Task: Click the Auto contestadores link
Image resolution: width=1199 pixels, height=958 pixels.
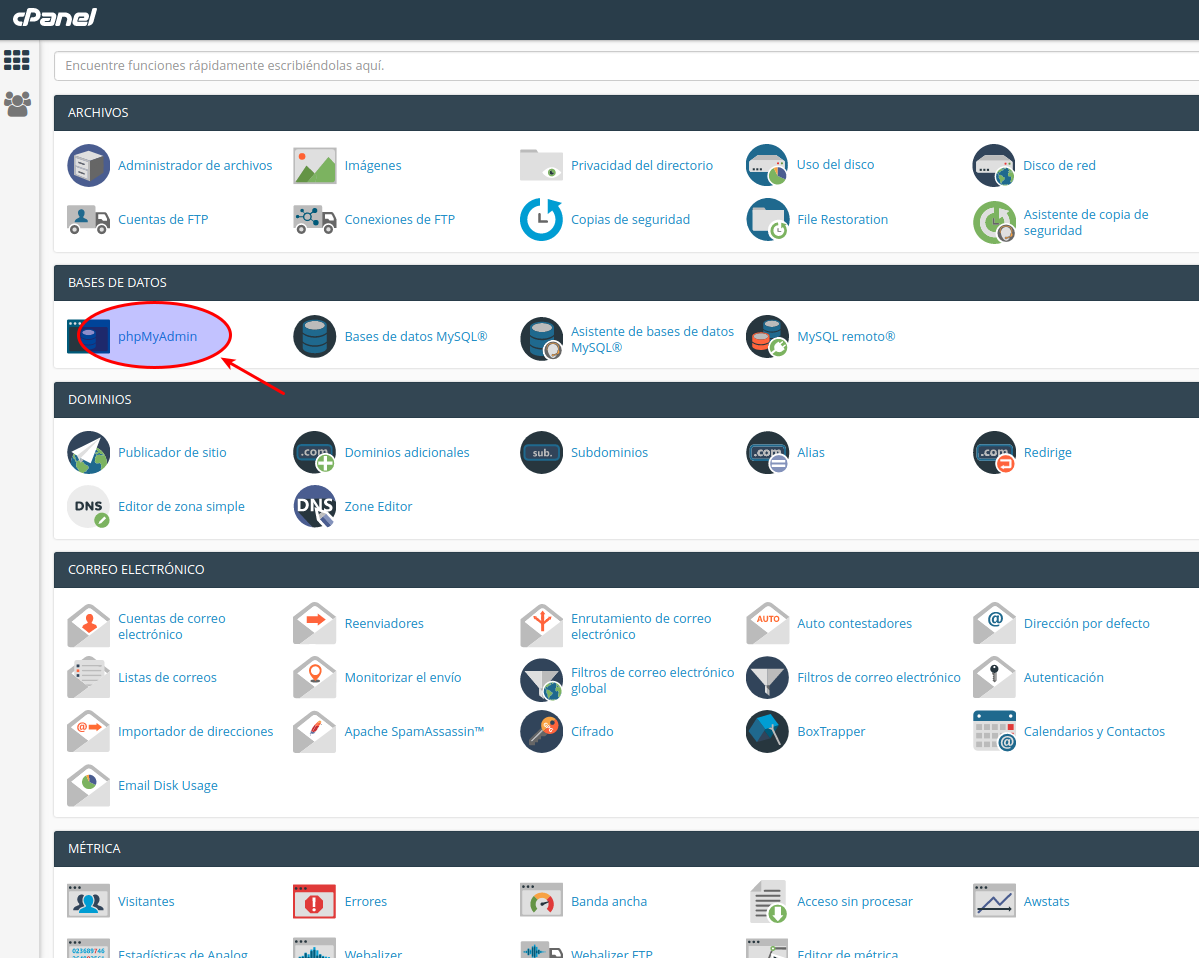Action: tap(854, 624)
